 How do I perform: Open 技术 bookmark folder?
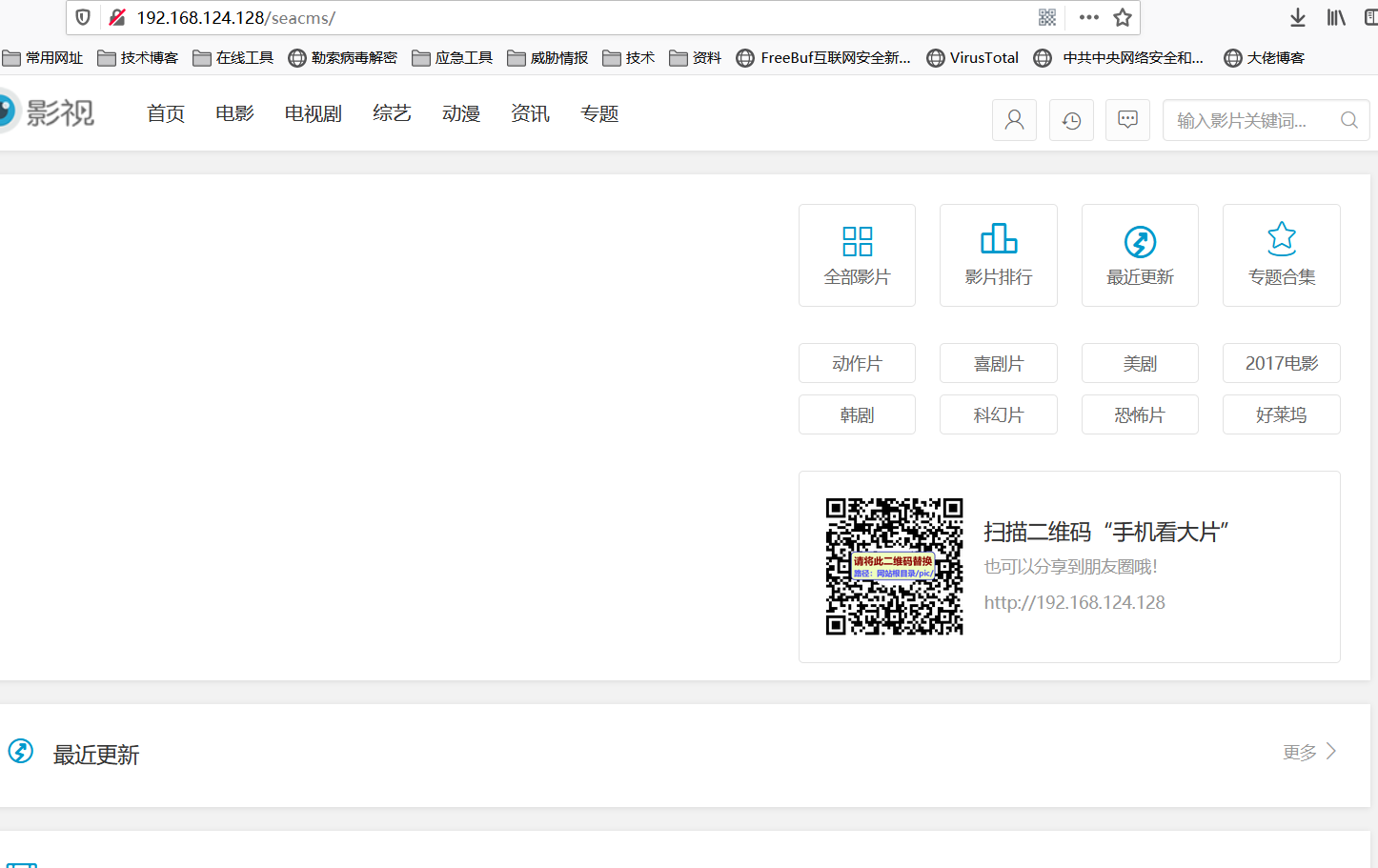click(x=629, y=58)
